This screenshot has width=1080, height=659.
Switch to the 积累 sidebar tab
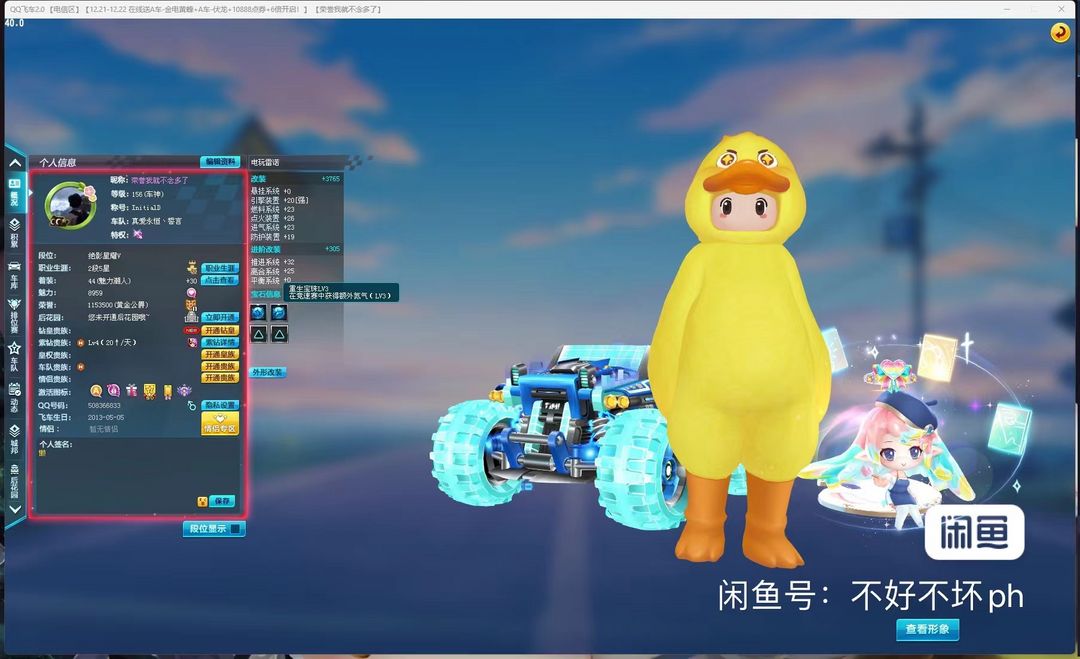point(14,233)
